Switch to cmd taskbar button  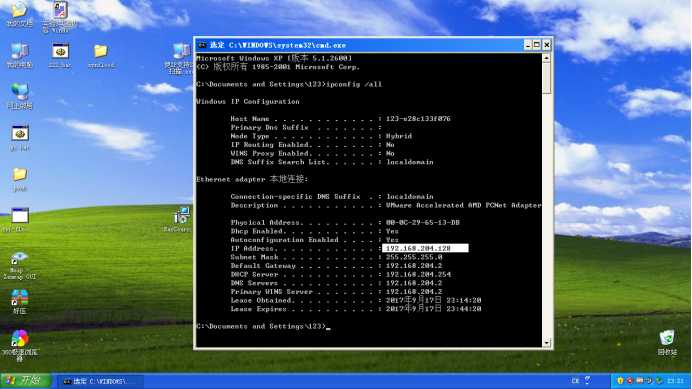[101, 381]
